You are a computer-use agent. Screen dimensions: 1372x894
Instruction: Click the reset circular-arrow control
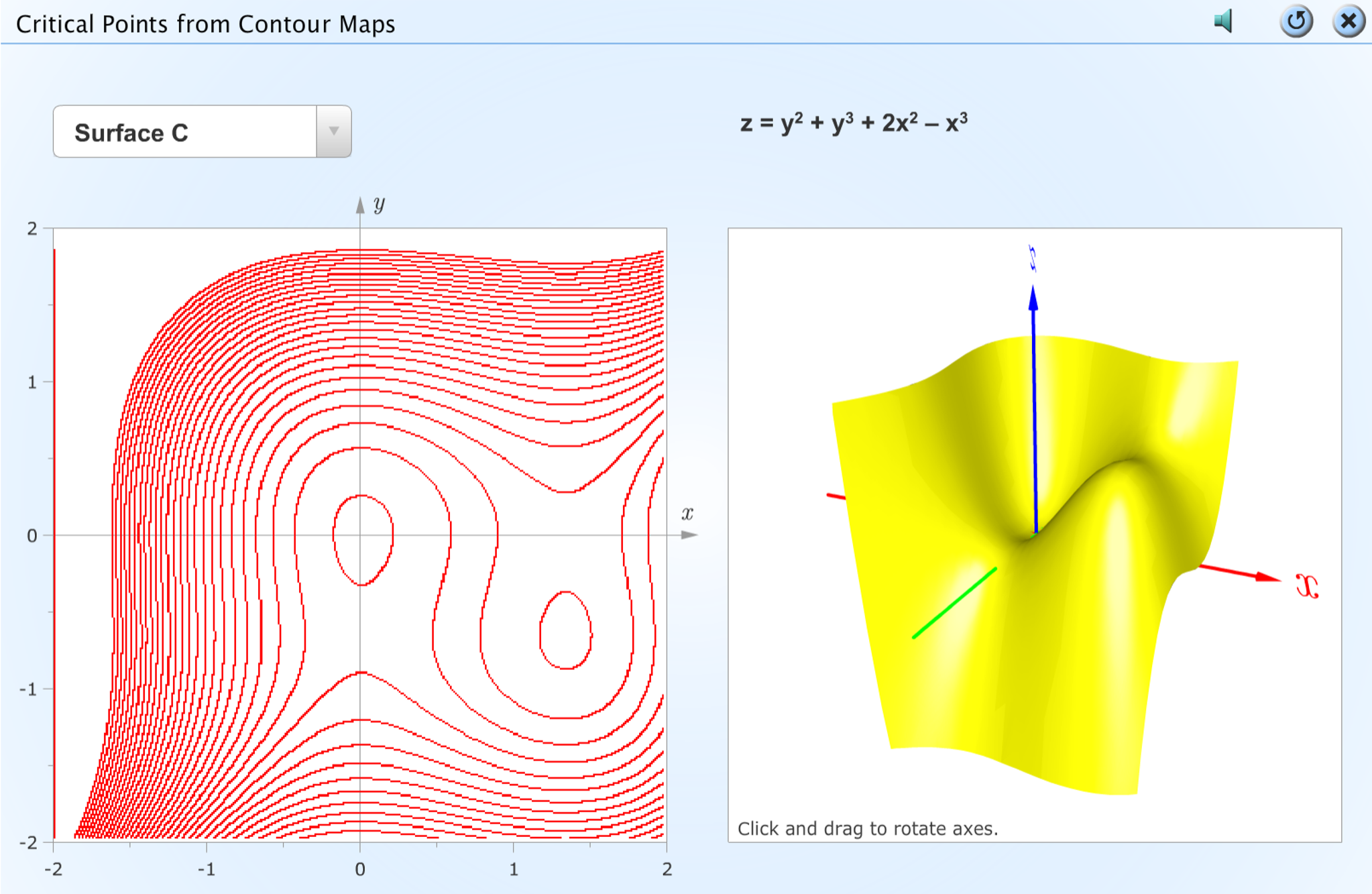tap(1297, 22)
